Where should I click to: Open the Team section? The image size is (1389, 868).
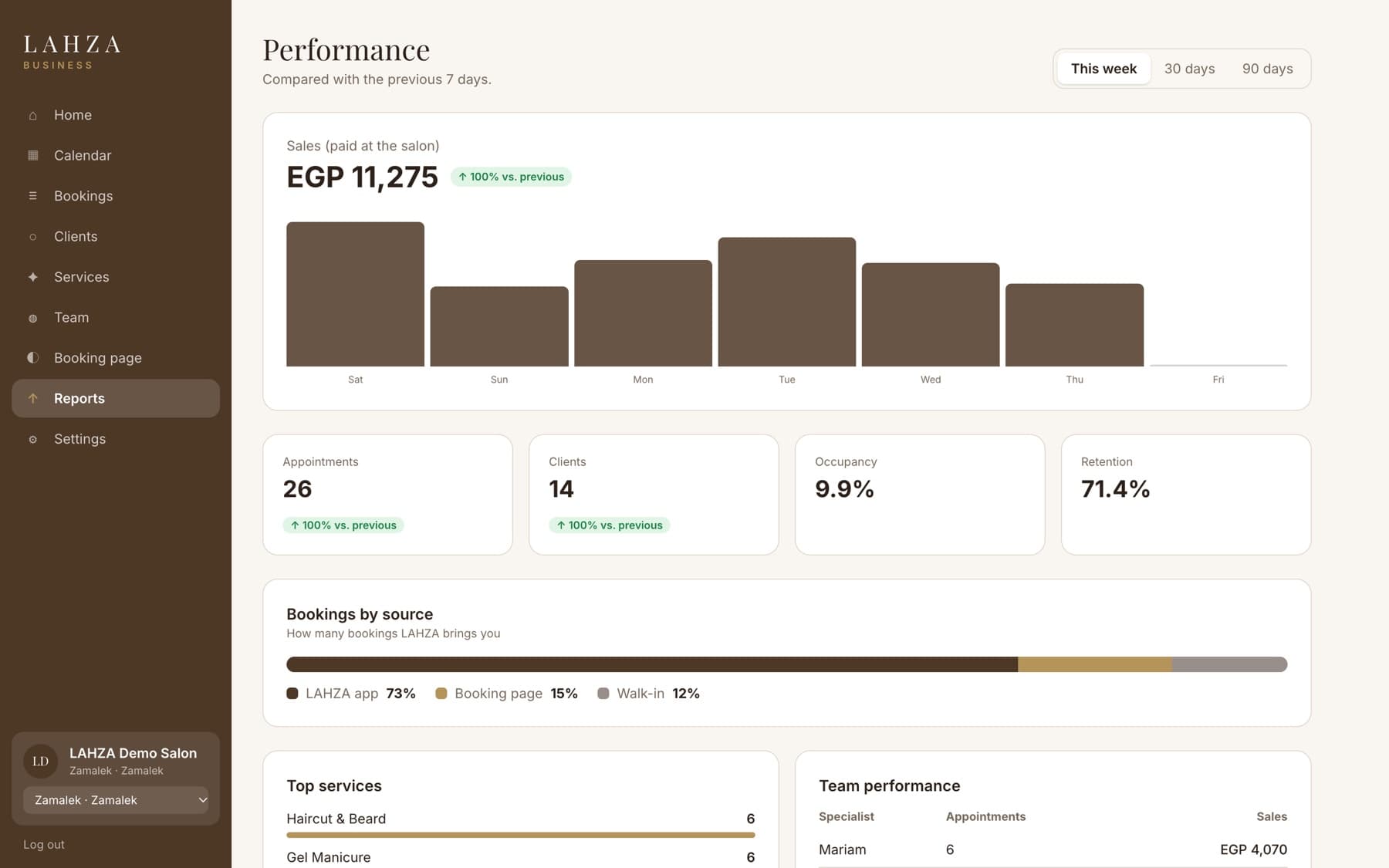(x=116, y=317)
